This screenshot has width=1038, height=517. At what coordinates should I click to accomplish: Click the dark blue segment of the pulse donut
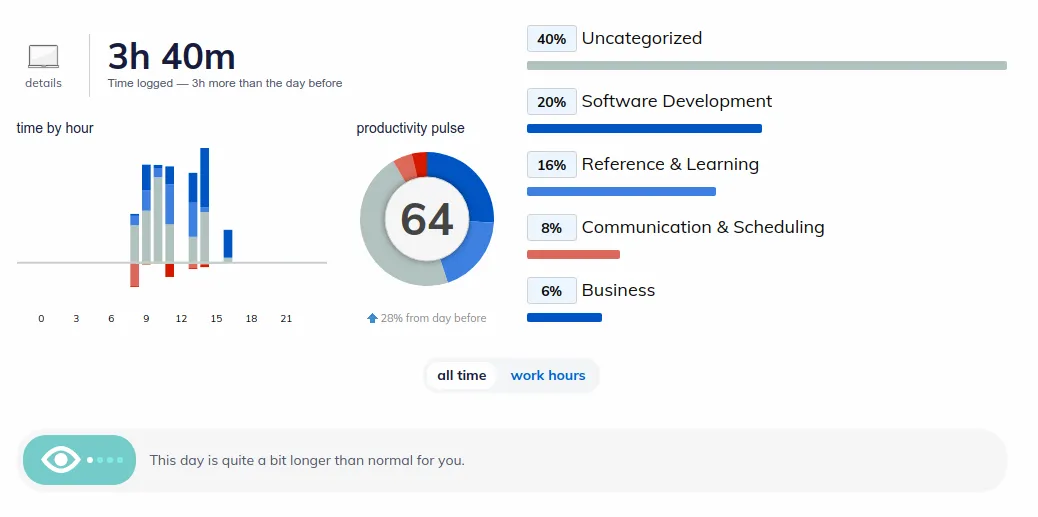tap(467, 187)
